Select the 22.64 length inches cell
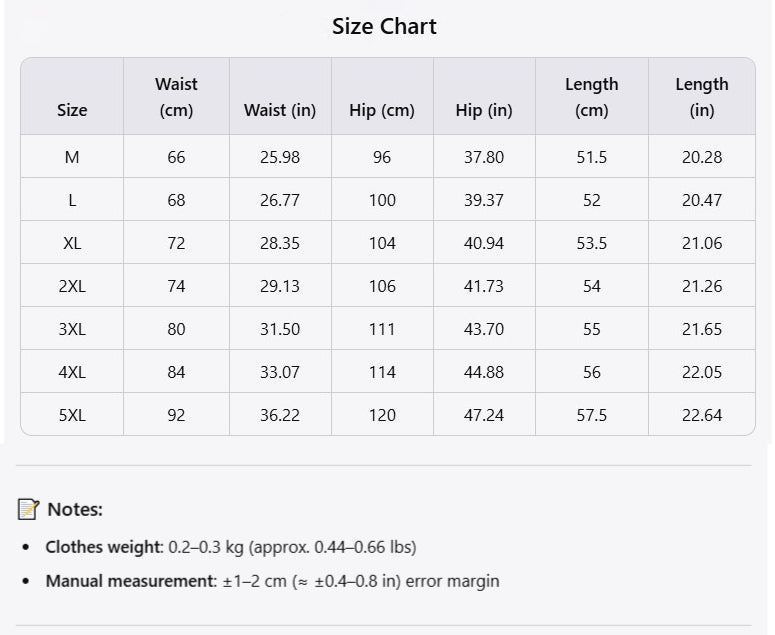The image size is (775, 635). 702,415
